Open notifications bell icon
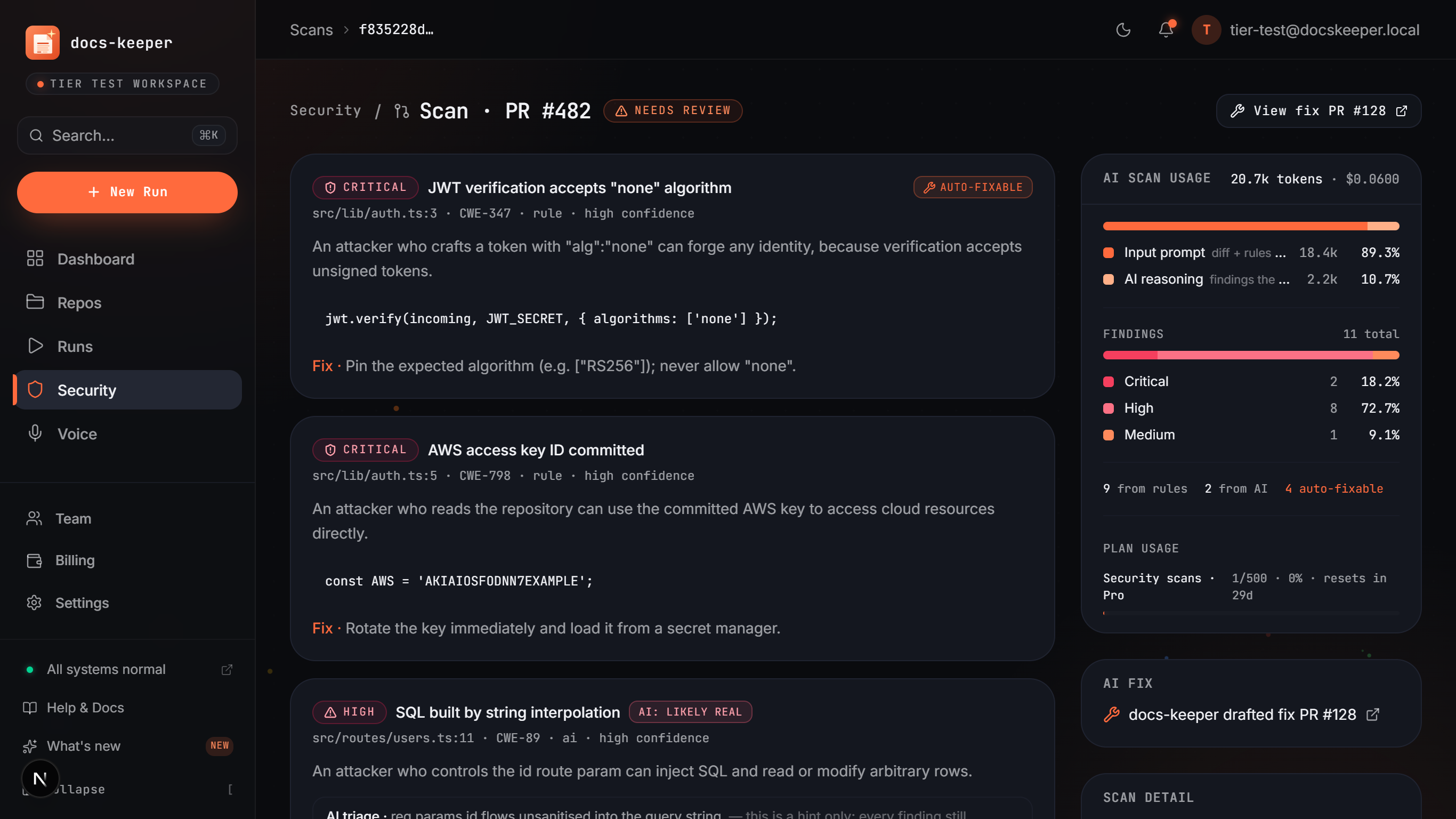The image size is (1456, 819). click(x=1166, y=30)
